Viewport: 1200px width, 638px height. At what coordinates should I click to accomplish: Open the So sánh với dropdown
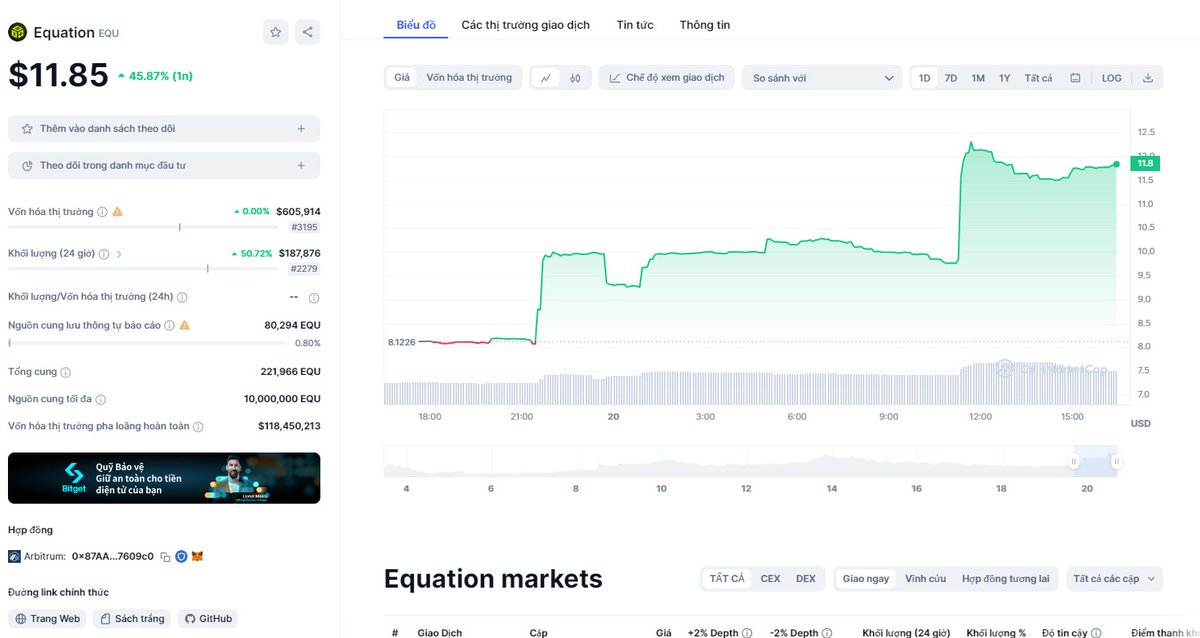coord(822,78)
